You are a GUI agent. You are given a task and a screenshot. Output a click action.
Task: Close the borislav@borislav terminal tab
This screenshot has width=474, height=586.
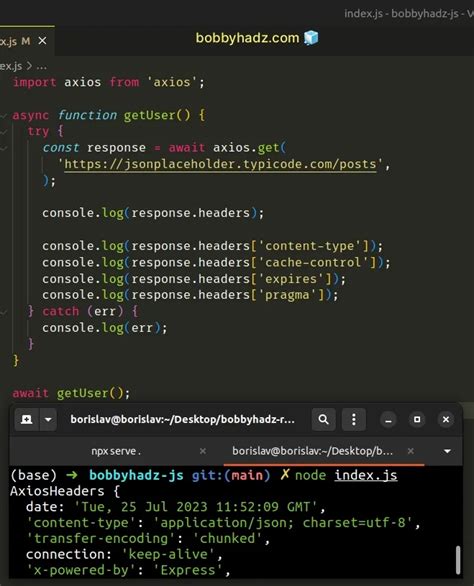pos(410,451)
